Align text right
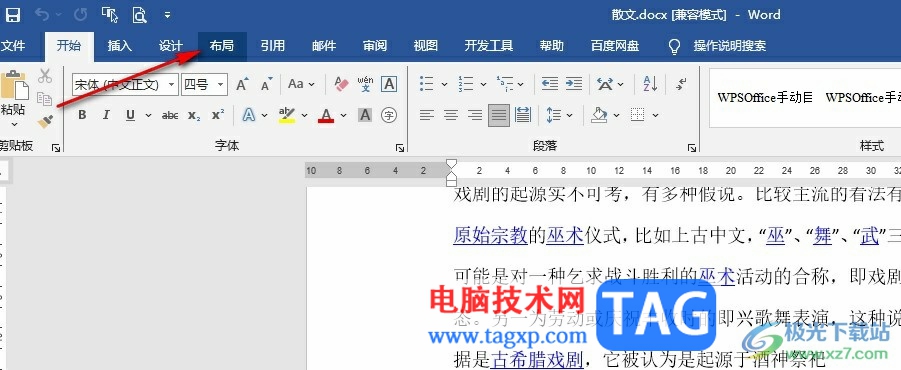This screenshot has width=901, height=370. click(x=475, y=115)
